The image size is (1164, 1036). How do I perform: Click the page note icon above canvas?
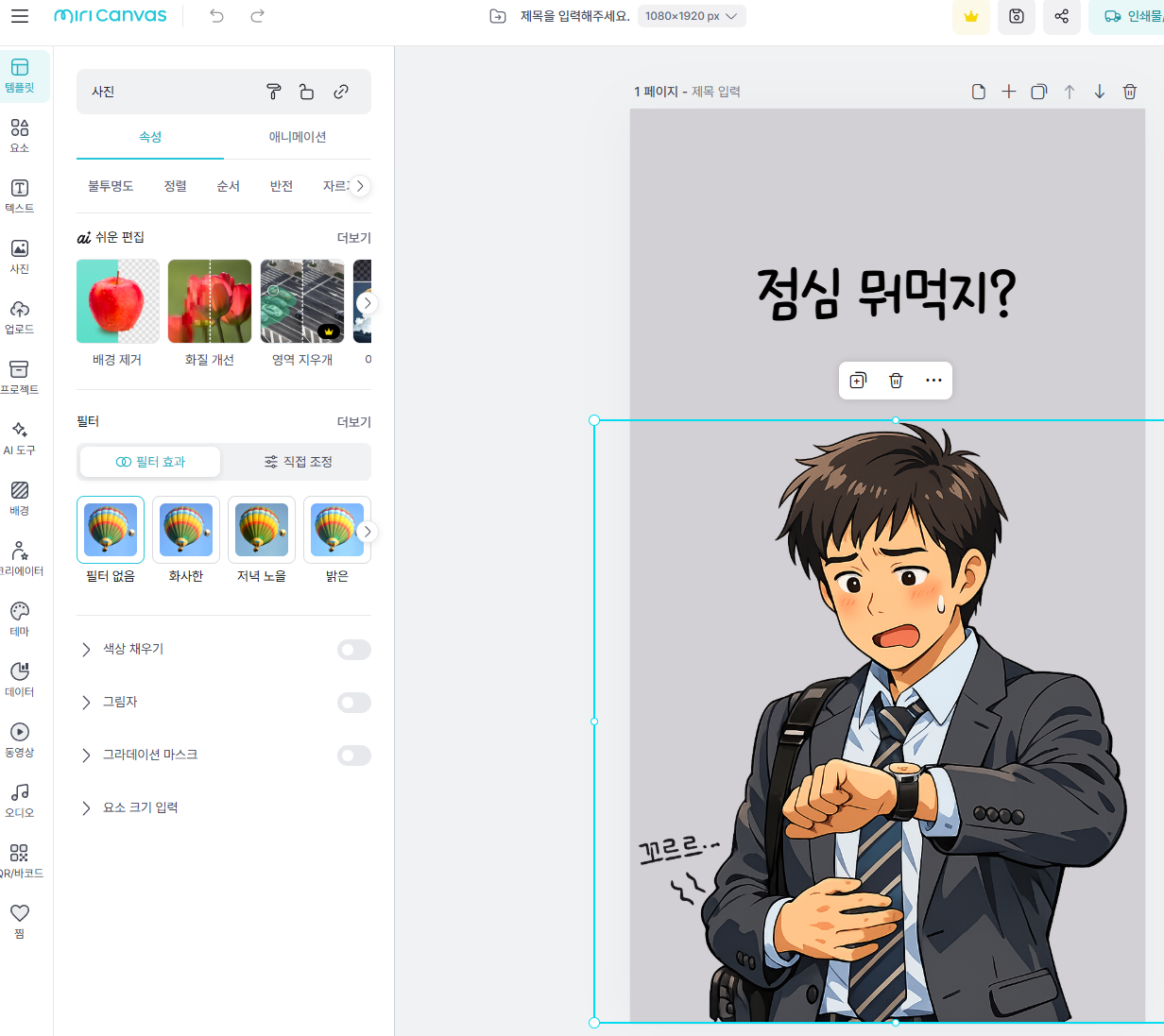pyautogui.click(x=979, y=92)
